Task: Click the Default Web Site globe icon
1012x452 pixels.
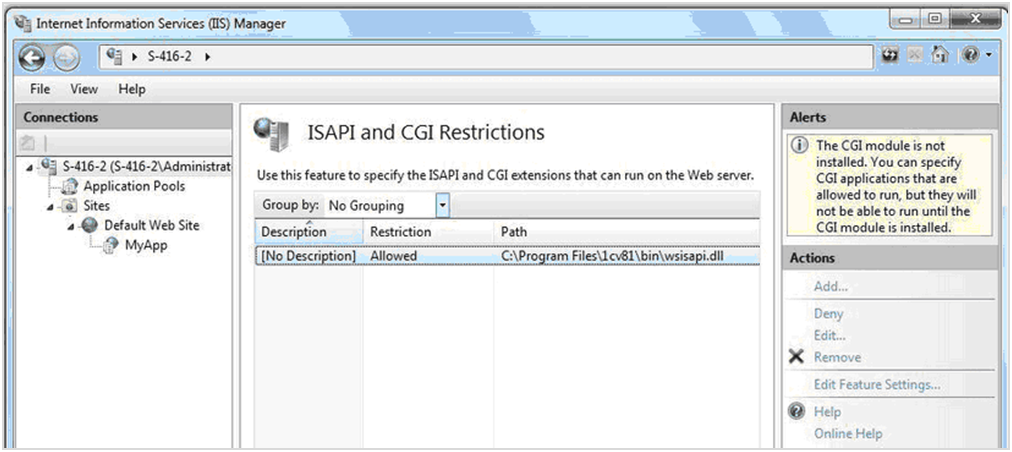Action: point(90,226)
